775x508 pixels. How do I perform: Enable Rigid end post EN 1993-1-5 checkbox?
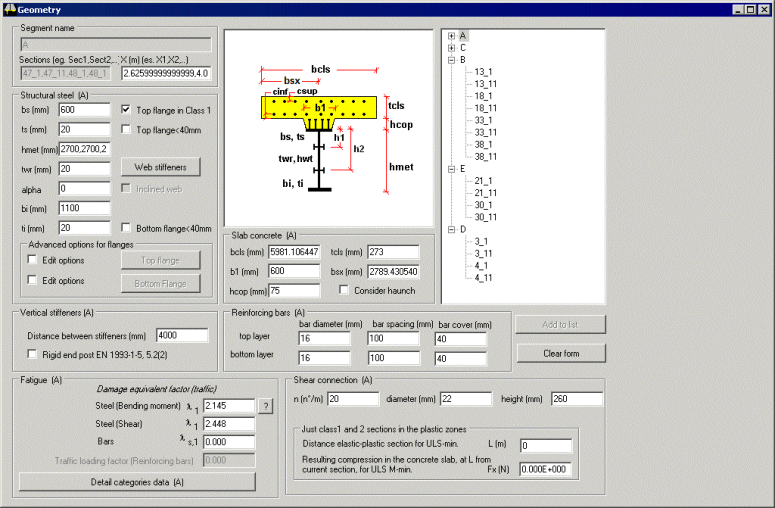[x=33, y=354]
